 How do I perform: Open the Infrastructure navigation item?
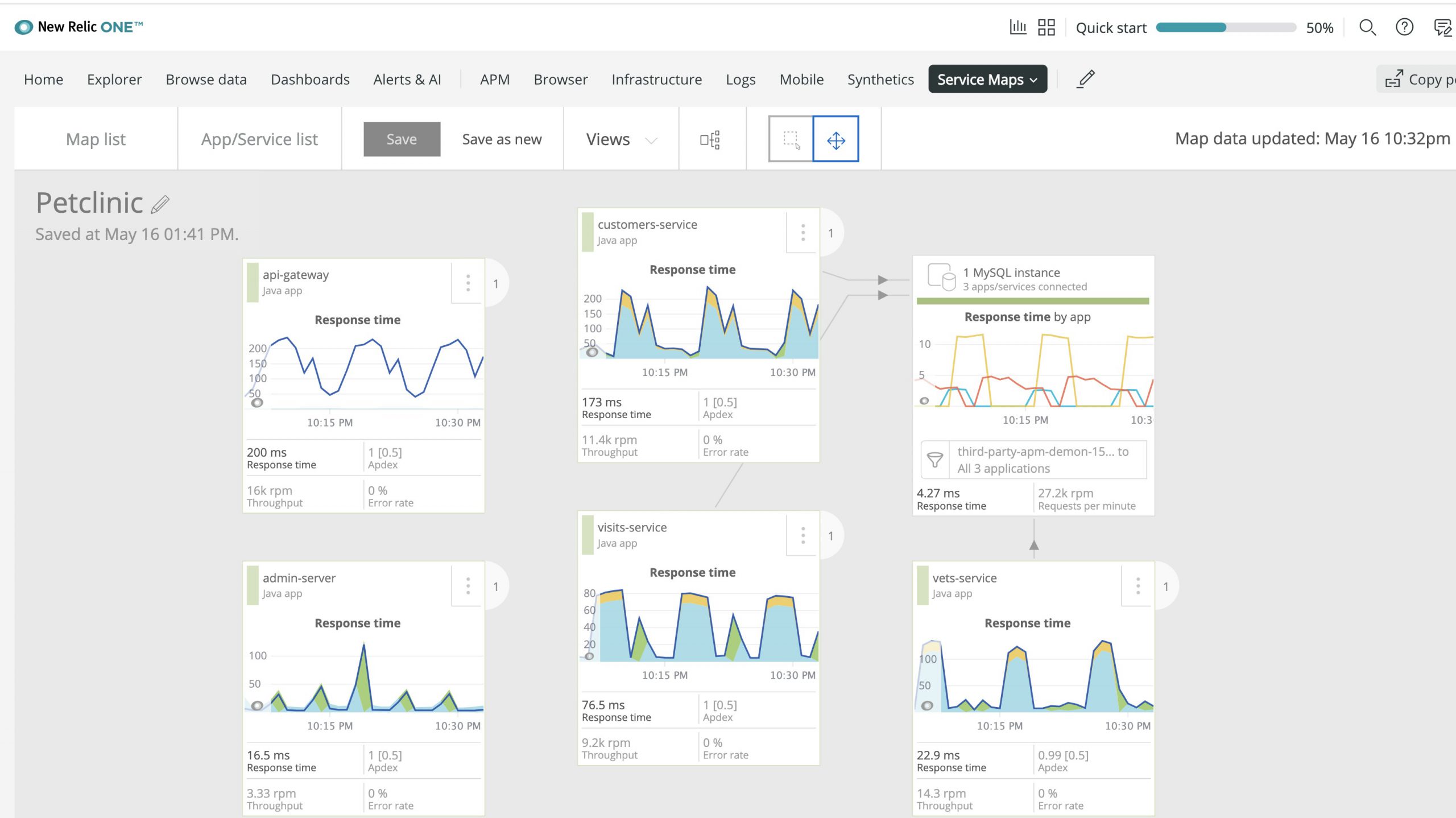pos(656,79)
